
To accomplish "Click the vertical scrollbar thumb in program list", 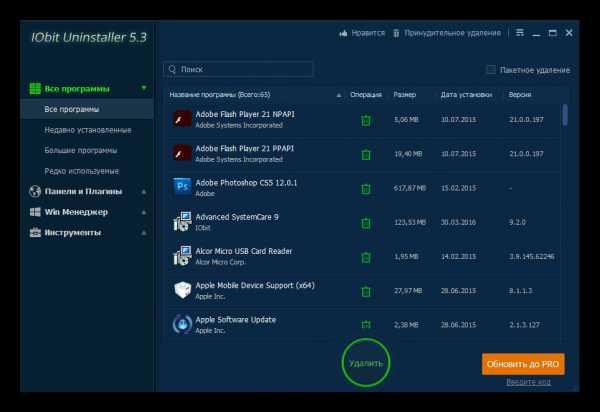I will pos(565,114).
